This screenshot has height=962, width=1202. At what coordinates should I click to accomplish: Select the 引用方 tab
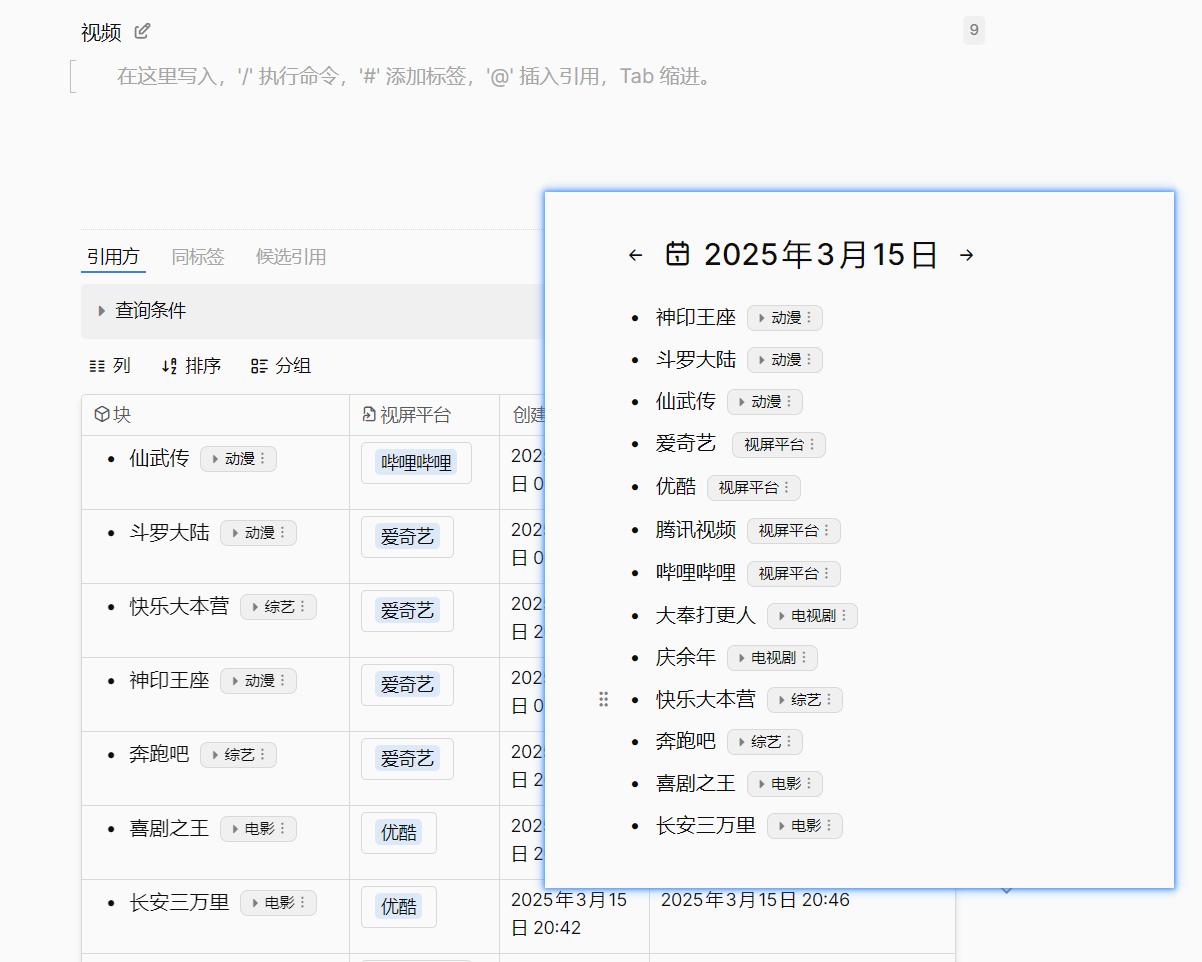[x=113, y=257]
